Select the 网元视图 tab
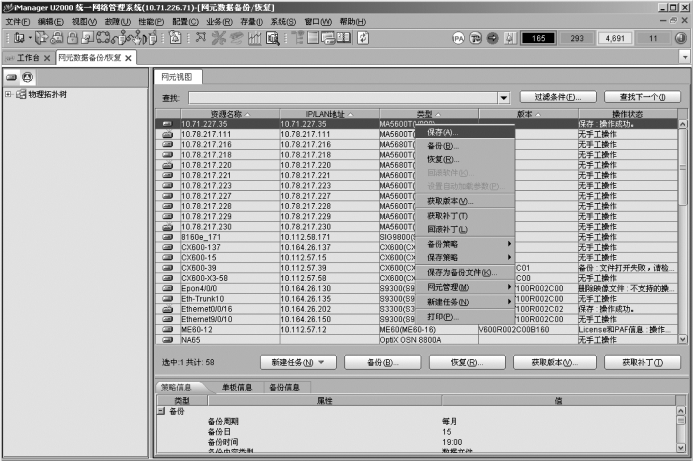The height and width of the screenshot is (461, 693). pos(177,77)
